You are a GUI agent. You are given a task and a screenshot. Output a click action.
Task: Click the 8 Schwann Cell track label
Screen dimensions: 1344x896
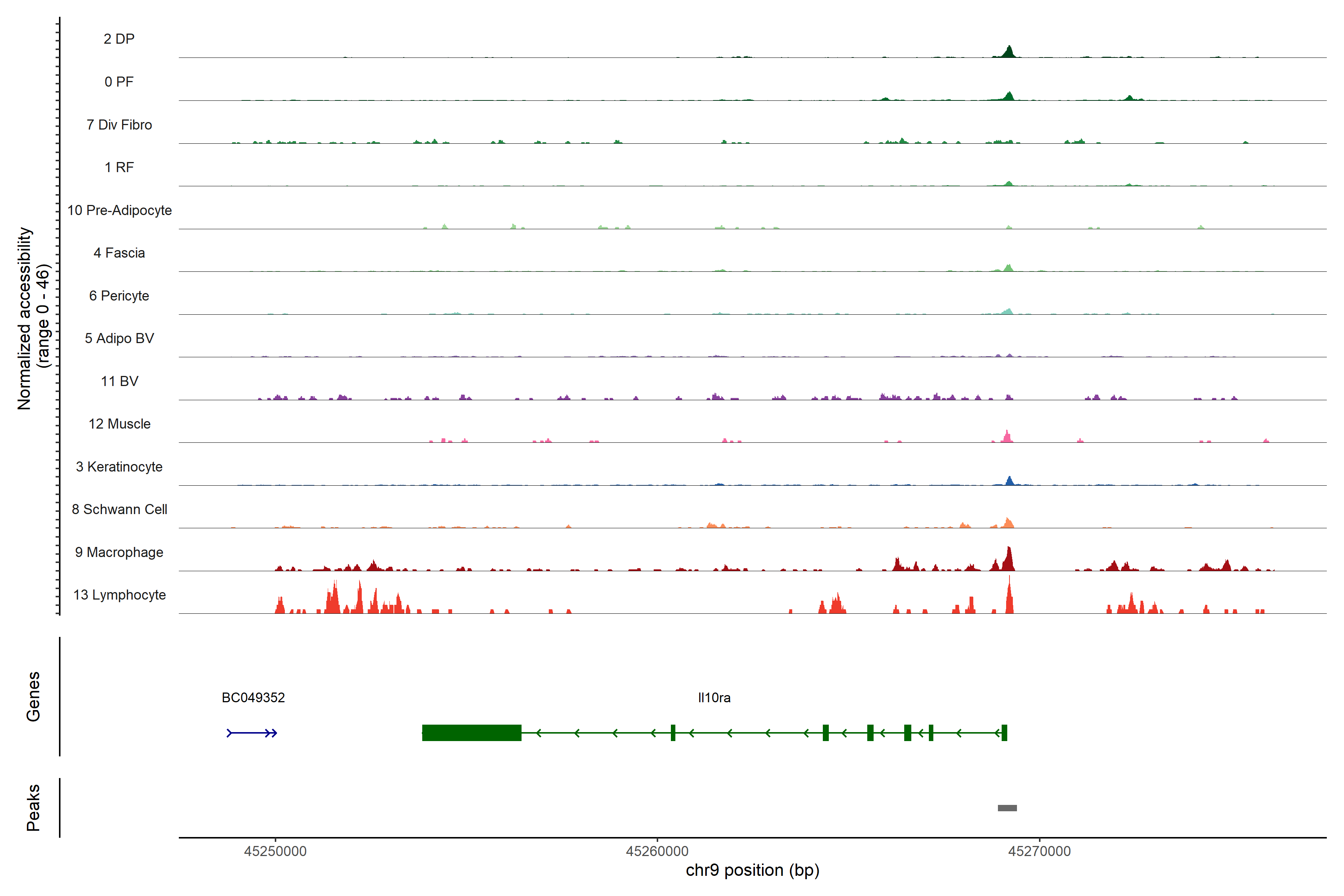tap(119, 509)
